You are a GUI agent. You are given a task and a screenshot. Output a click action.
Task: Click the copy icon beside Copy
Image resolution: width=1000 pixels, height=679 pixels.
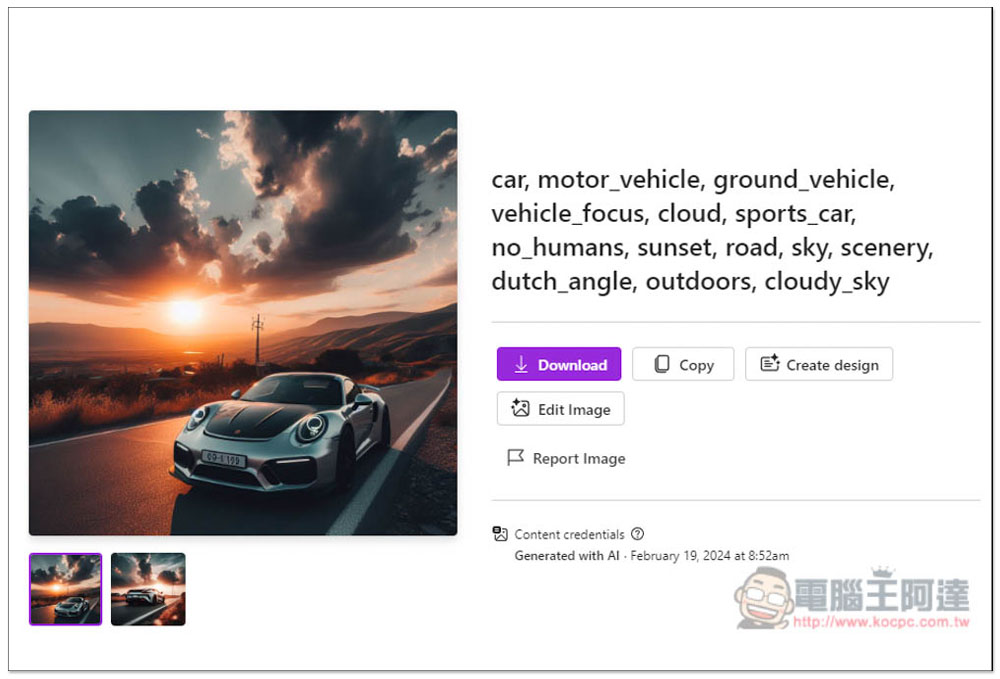tap(661, 365)
